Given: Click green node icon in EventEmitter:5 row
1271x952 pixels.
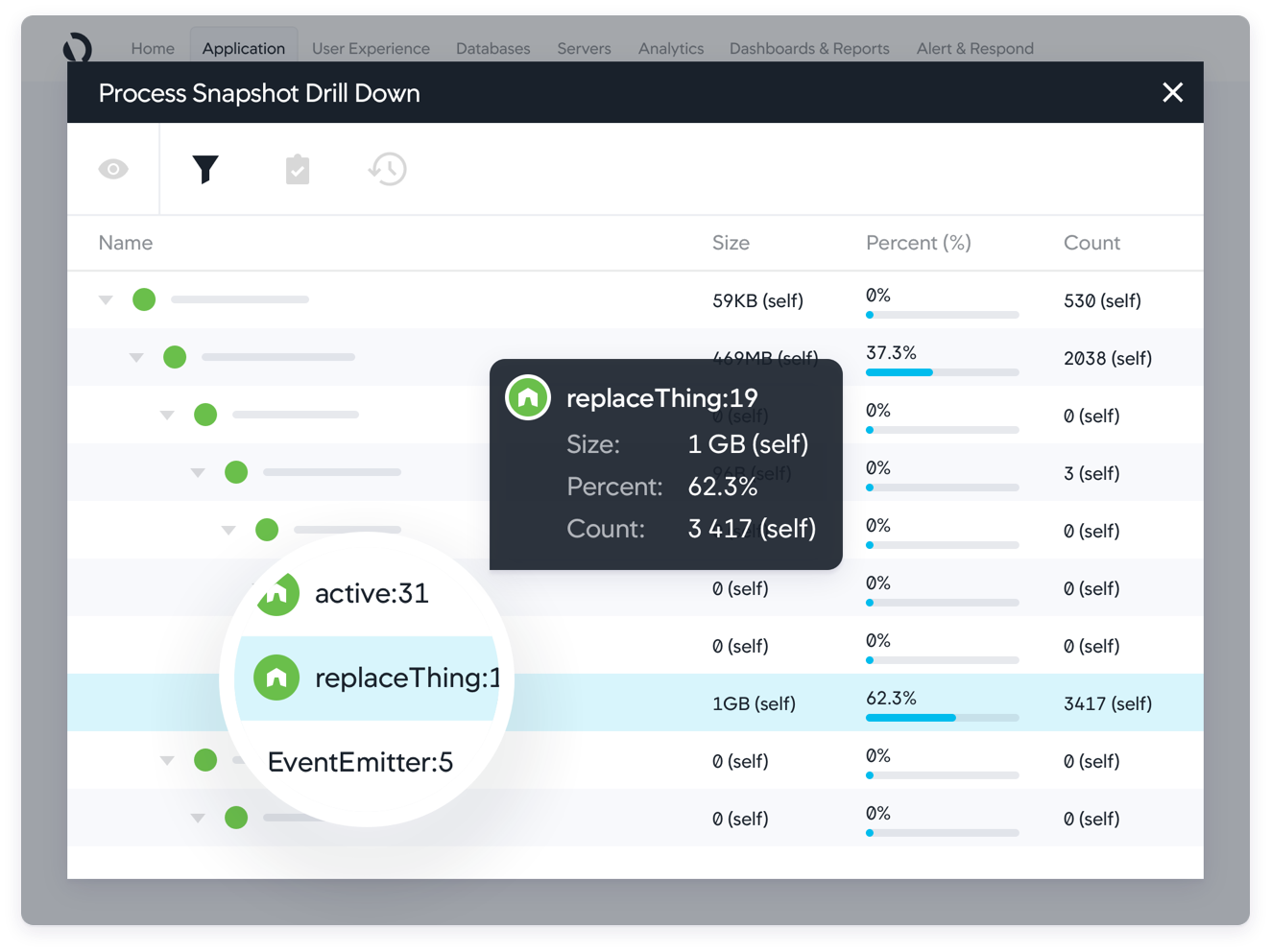Looking at the screenshot, I should tap(205, 760).
